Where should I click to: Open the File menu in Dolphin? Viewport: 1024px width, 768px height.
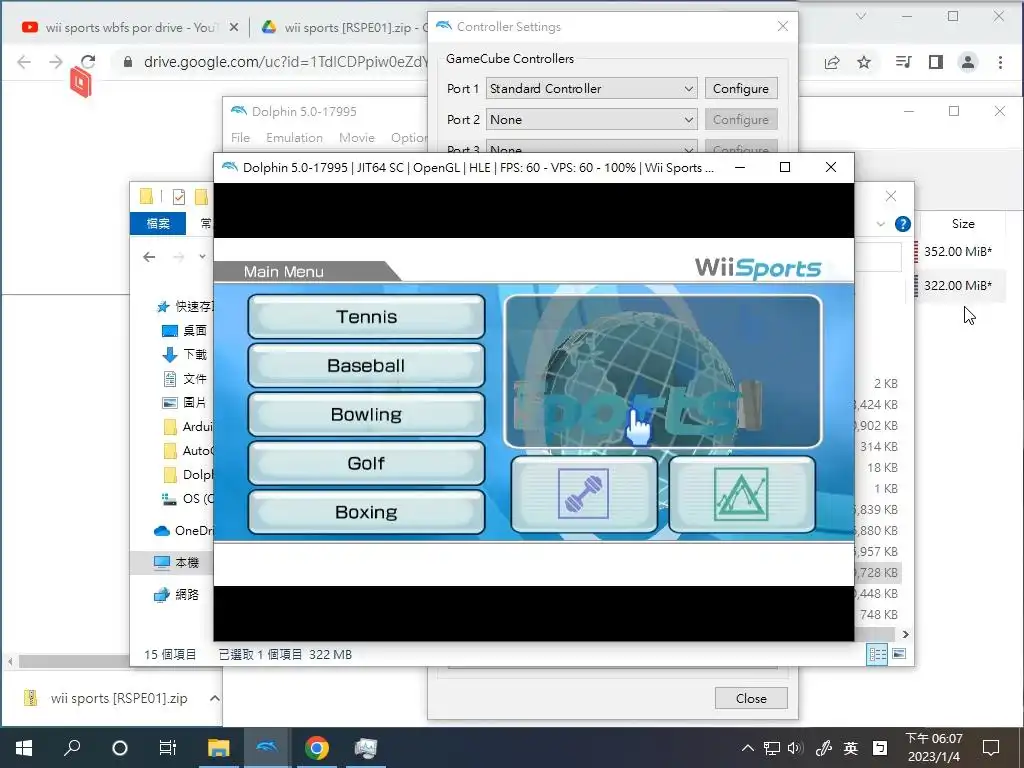tap(240, 138)
